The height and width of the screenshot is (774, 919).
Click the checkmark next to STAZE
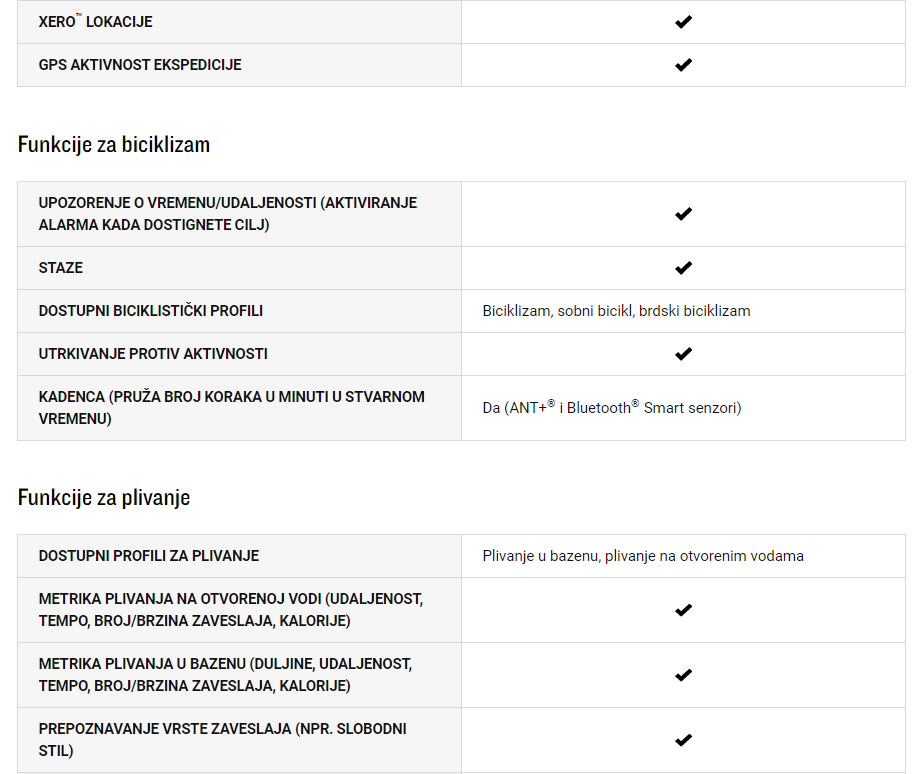(x=683, y=268)
